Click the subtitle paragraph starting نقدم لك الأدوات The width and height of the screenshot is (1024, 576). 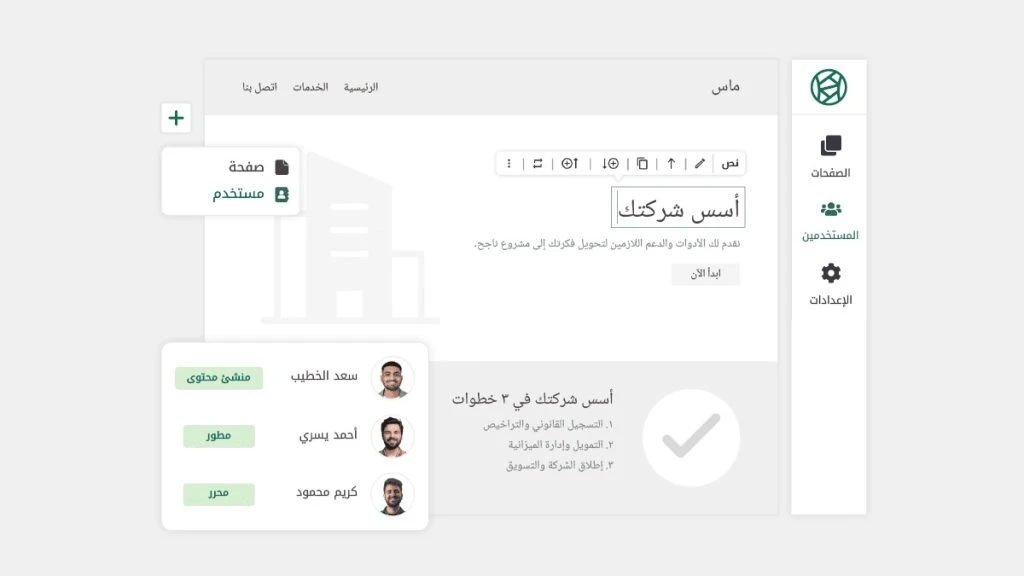(607, 244)
